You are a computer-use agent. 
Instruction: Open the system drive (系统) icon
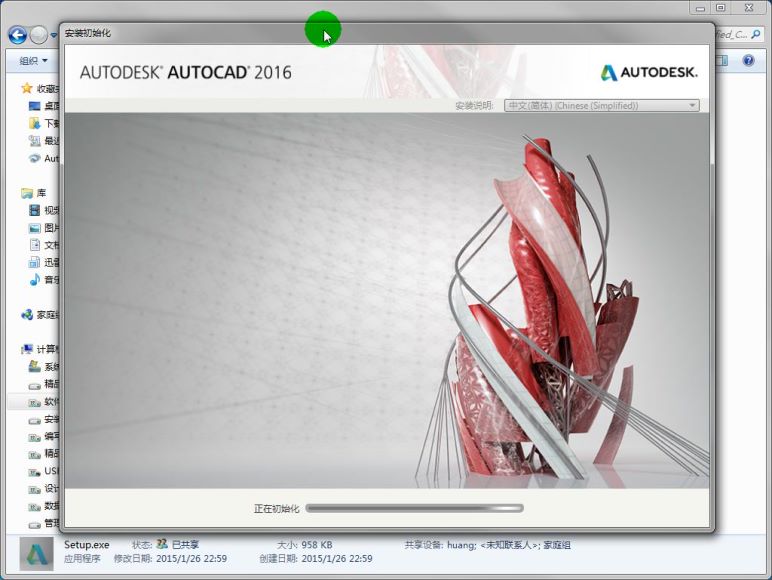(x=34, y=367)
